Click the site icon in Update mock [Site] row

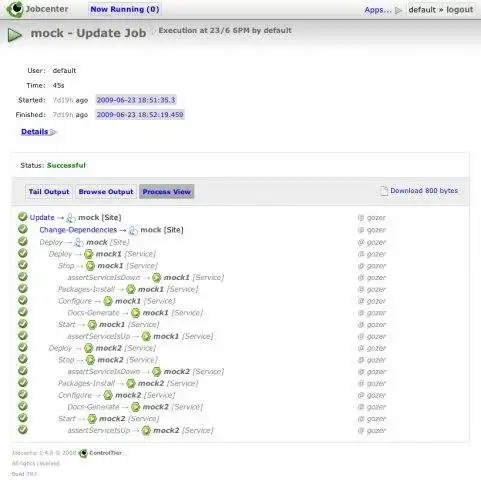coord(71,218)
